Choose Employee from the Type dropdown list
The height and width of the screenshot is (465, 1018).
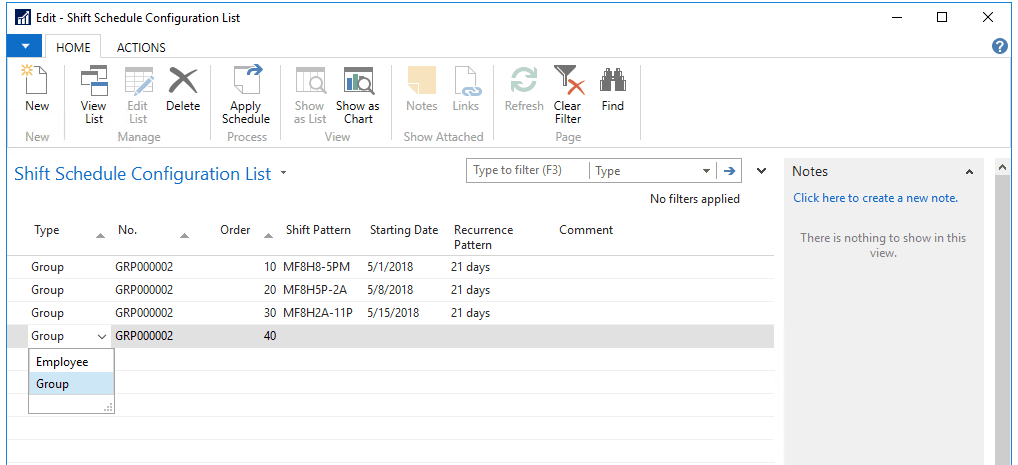(x=62, y=362)
